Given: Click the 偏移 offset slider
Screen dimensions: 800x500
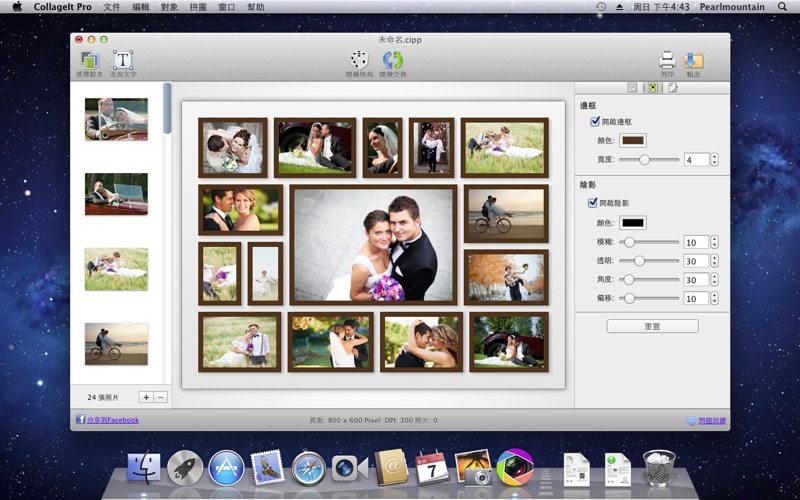Looking at the screenshot, I should point(649,298).
